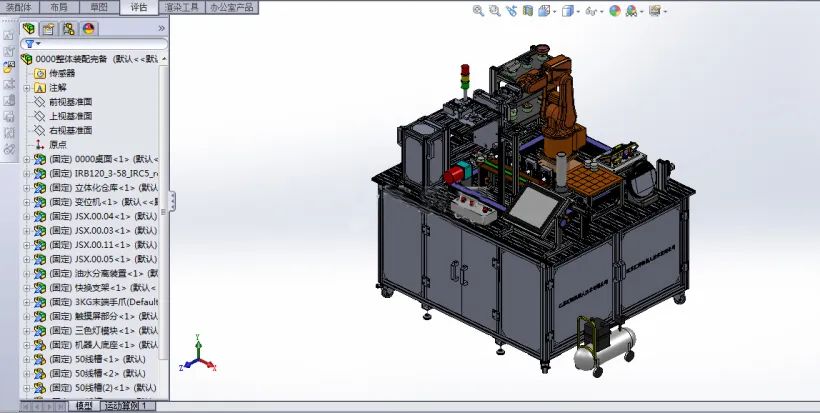This screenshot has height=413, width=820.
Task: Expand the 变位机<1> component node
Action: pyautogui.click(x=27, y=202)
